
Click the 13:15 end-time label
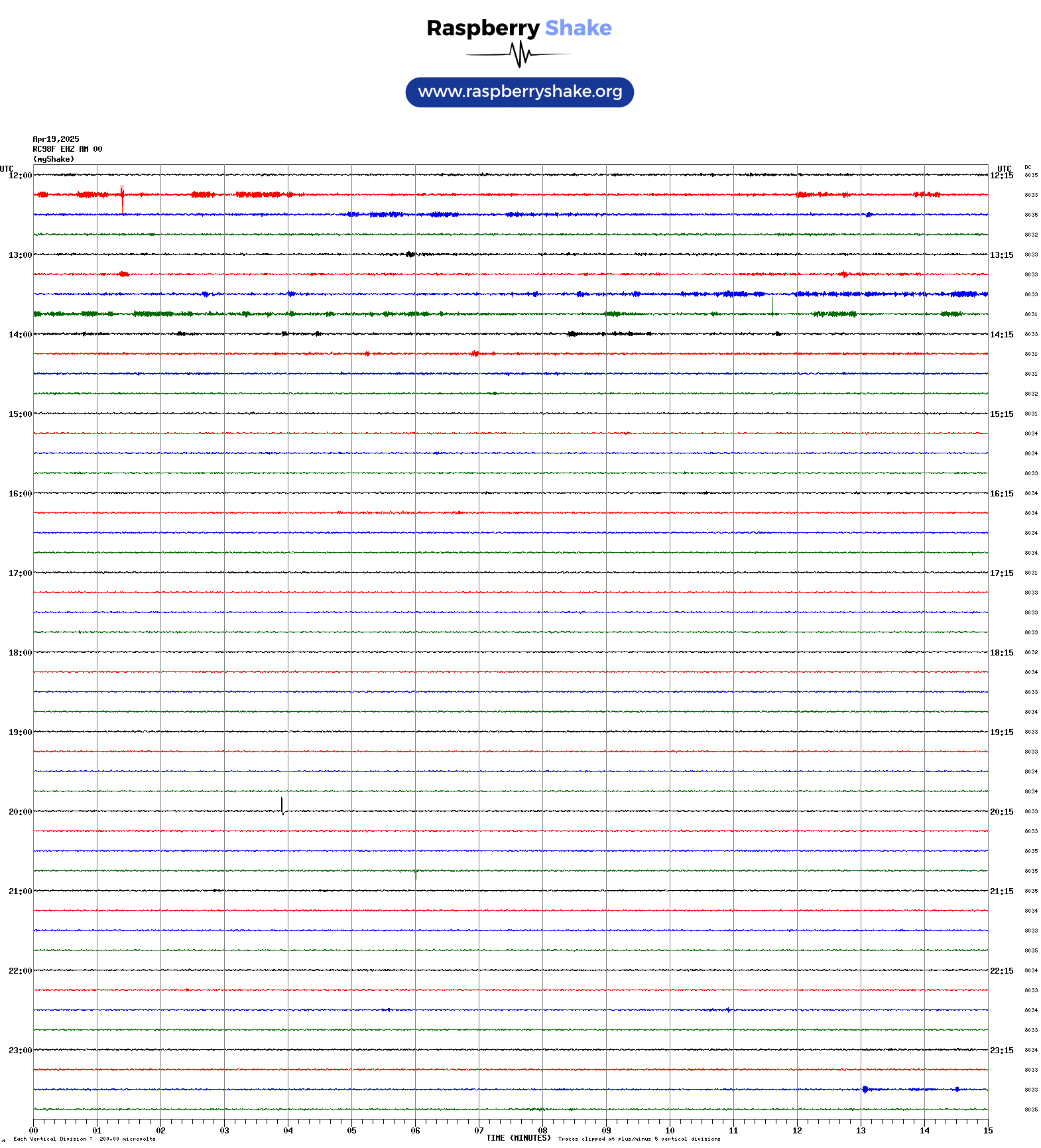click(x=1002, y=255)
